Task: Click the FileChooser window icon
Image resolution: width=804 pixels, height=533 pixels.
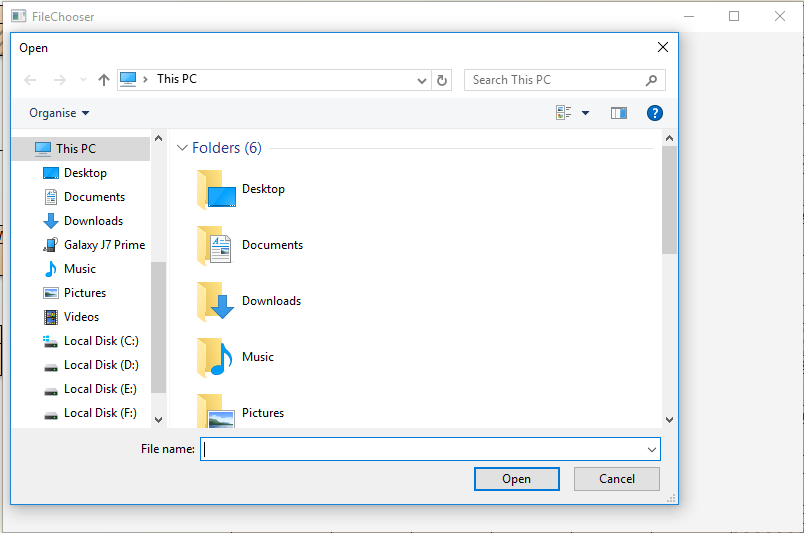Action: pos(18,16)
